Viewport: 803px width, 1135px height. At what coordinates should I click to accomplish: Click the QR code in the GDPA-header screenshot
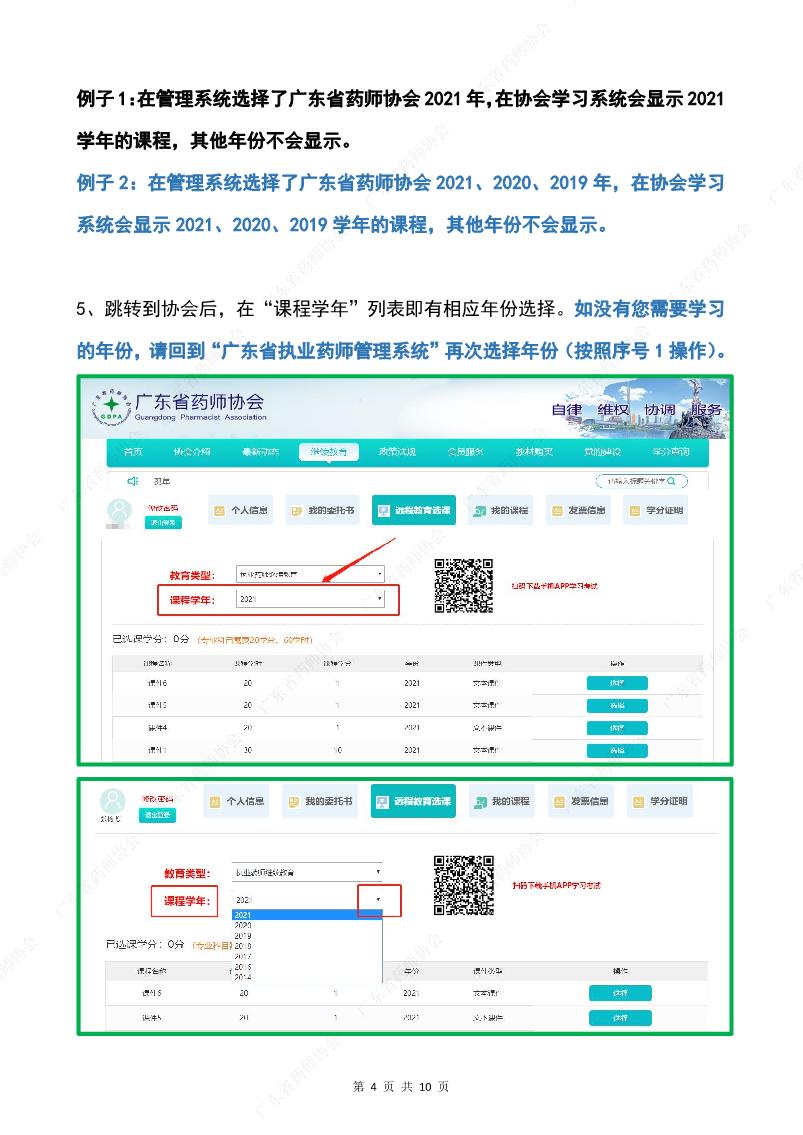click(463, 586)
